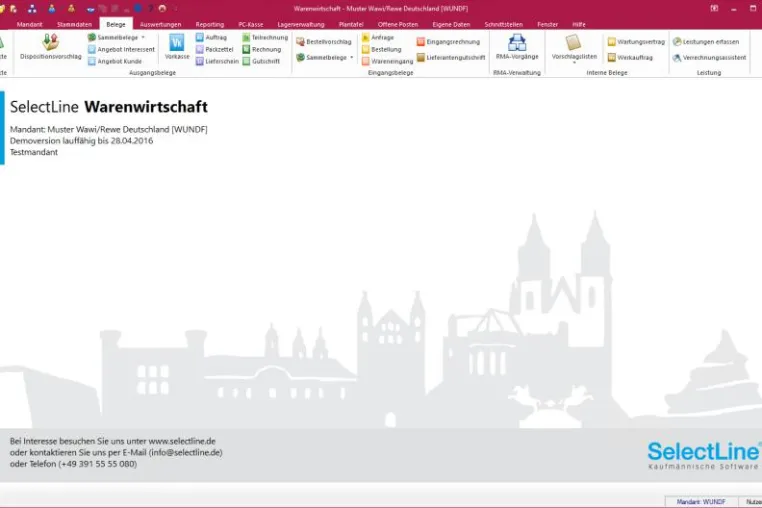Create an Auftrag document
Image resolution: width=762 pixels, height=508 pixels.
click(211, 37)
